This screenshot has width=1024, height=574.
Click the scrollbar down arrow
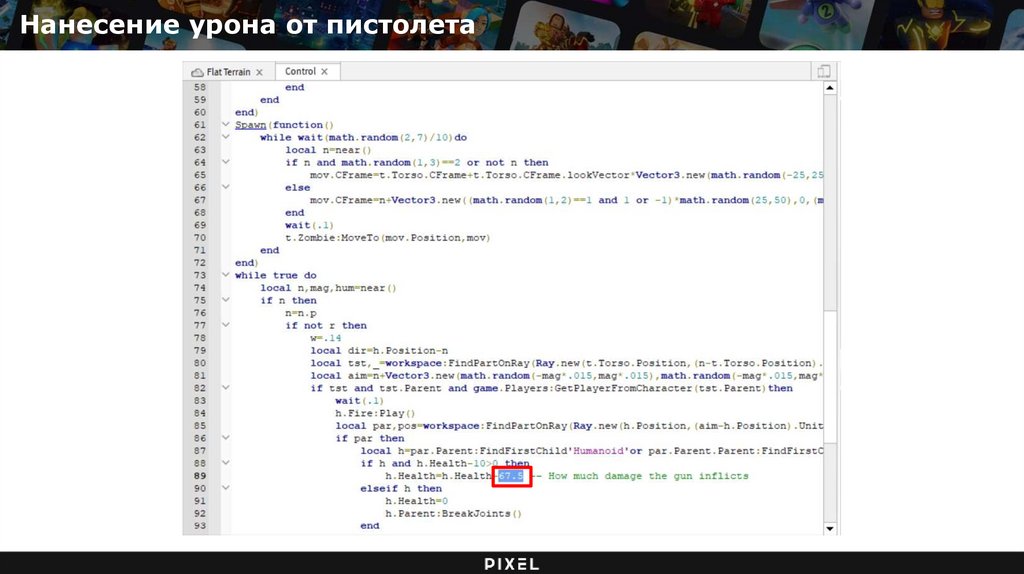[829, 528]
